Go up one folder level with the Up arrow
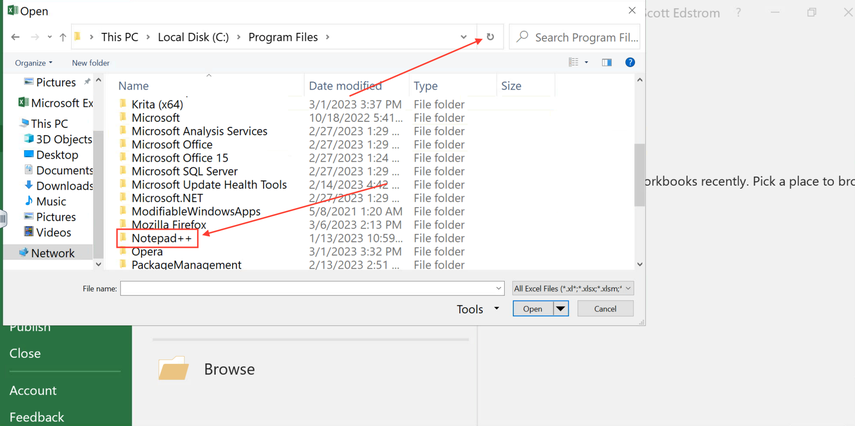Image resolution: width=855 pixels, height=426 pixels. (62, 37)
